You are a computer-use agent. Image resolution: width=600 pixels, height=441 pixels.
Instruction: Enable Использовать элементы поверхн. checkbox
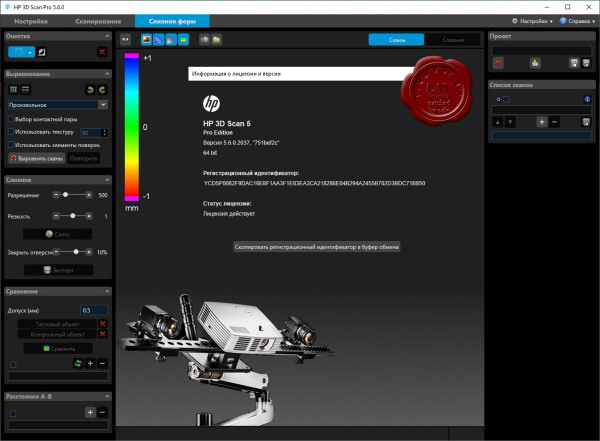[11, 145]
